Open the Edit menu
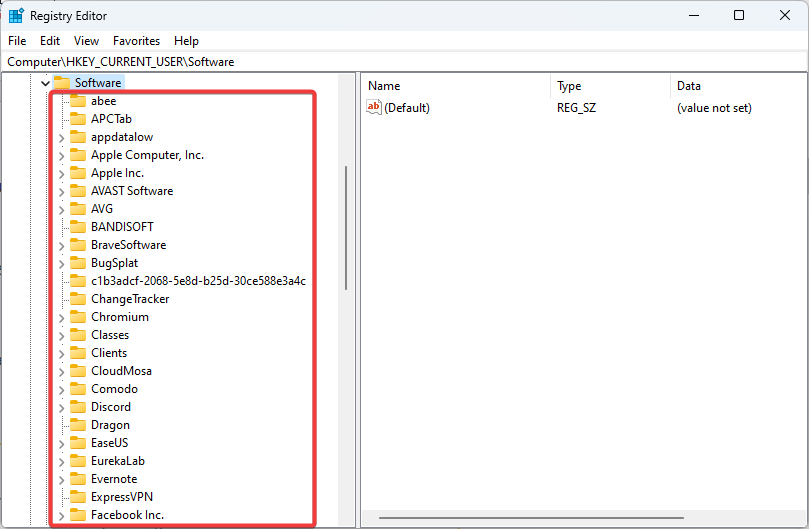This screenshot has width=809, height=529. pyautogui.click(x=50, y=41)
